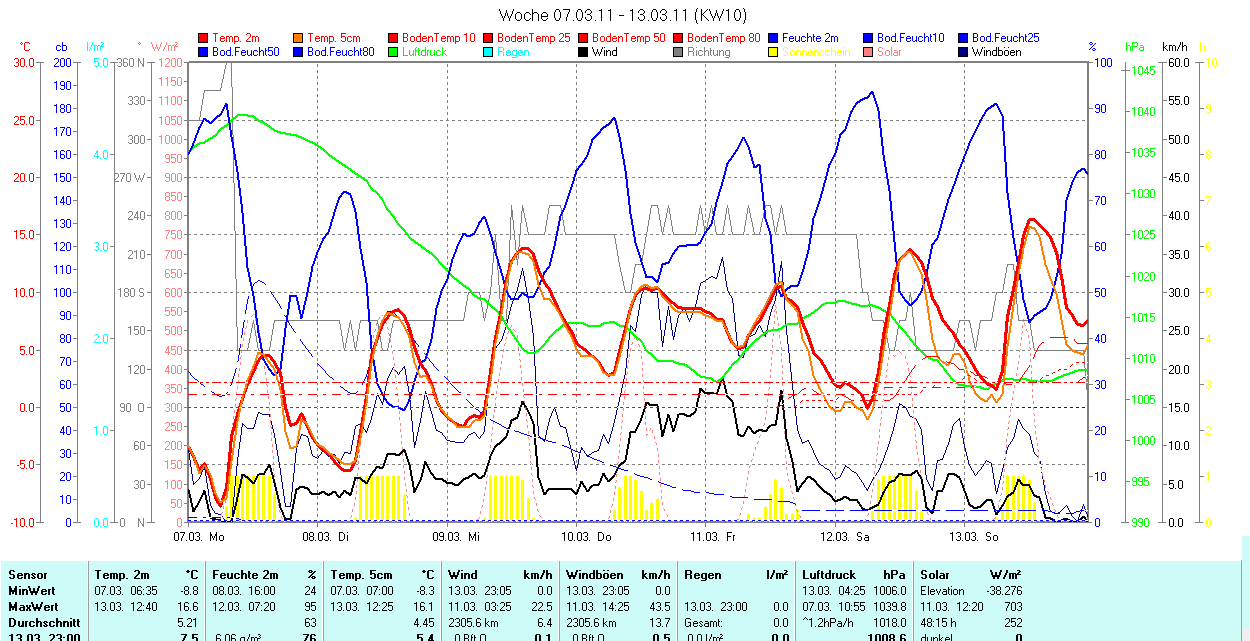The width and height of the screenshot is (1250, 641).
Task: Click the blue Feuchte 2m legend swatch
Action: pyautogui.click(x=774, y=38)
